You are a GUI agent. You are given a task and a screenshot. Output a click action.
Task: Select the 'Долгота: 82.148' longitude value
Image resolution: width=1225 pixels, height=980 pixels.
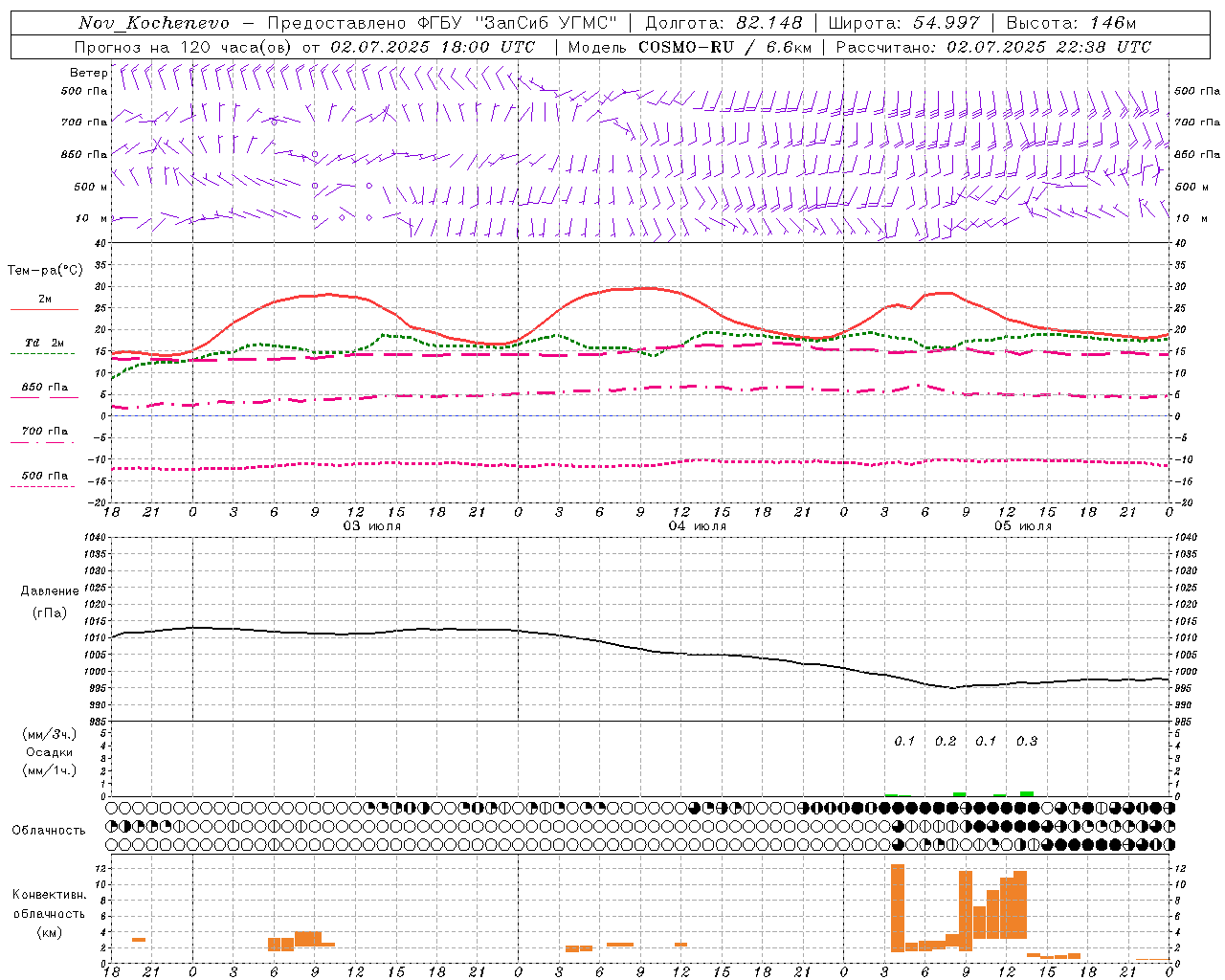(724, 23)
